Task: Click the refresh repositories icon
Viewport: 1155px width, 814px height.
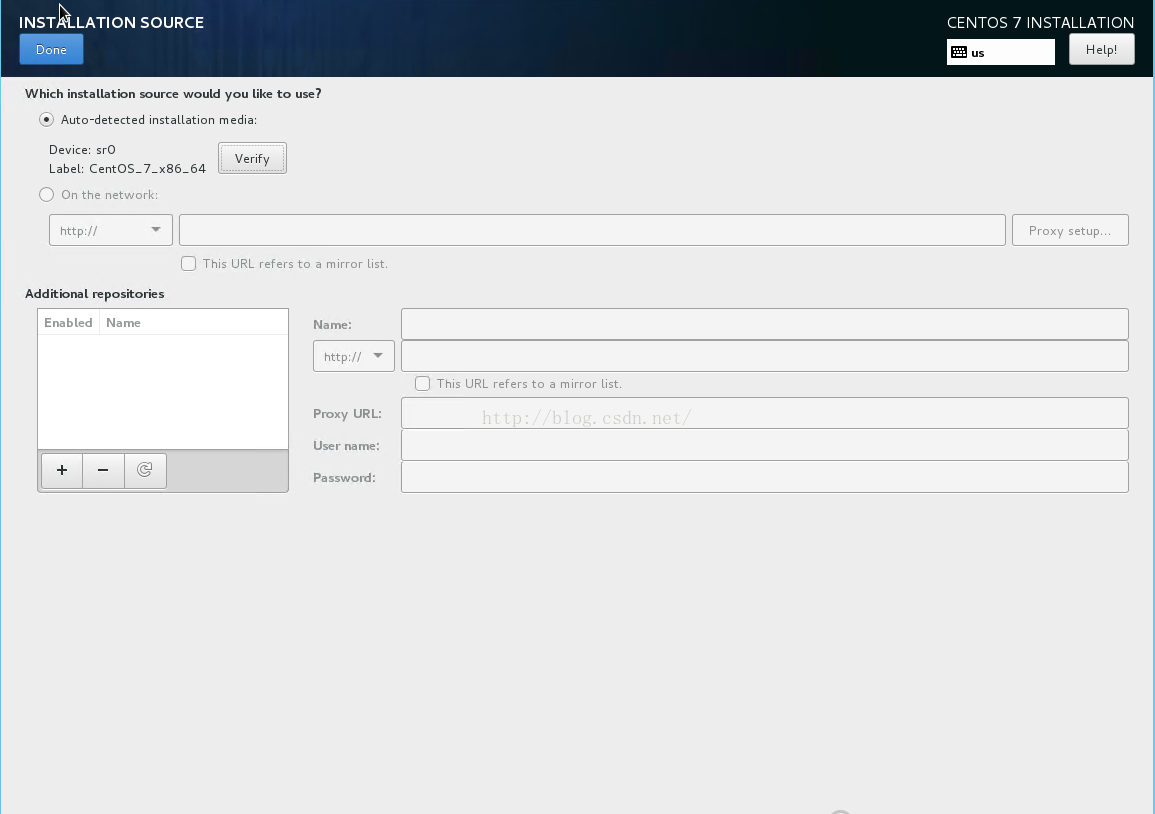Action: point(145,470)
